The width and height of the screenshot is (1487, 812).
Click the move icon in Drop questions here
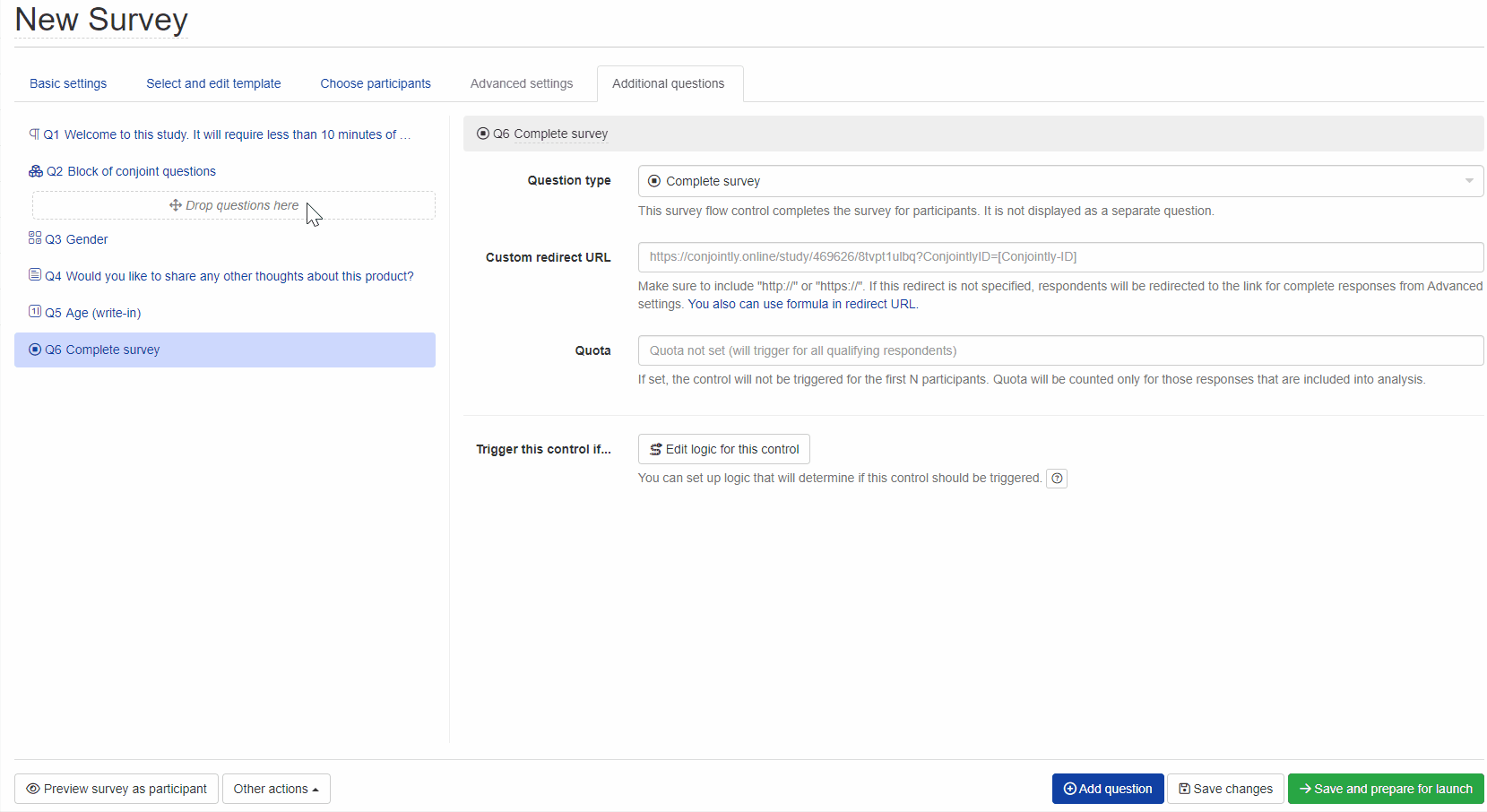(176, 205)
